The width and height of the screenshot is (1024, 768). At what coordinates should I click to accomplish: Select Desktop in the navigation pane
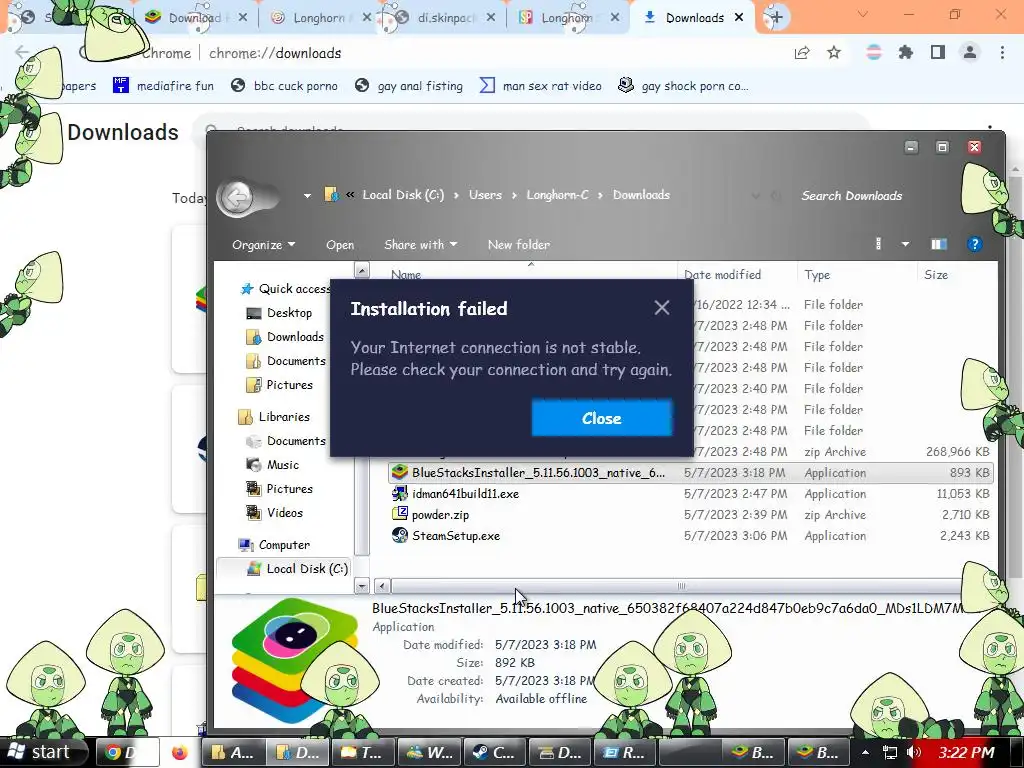click(289, 313)
